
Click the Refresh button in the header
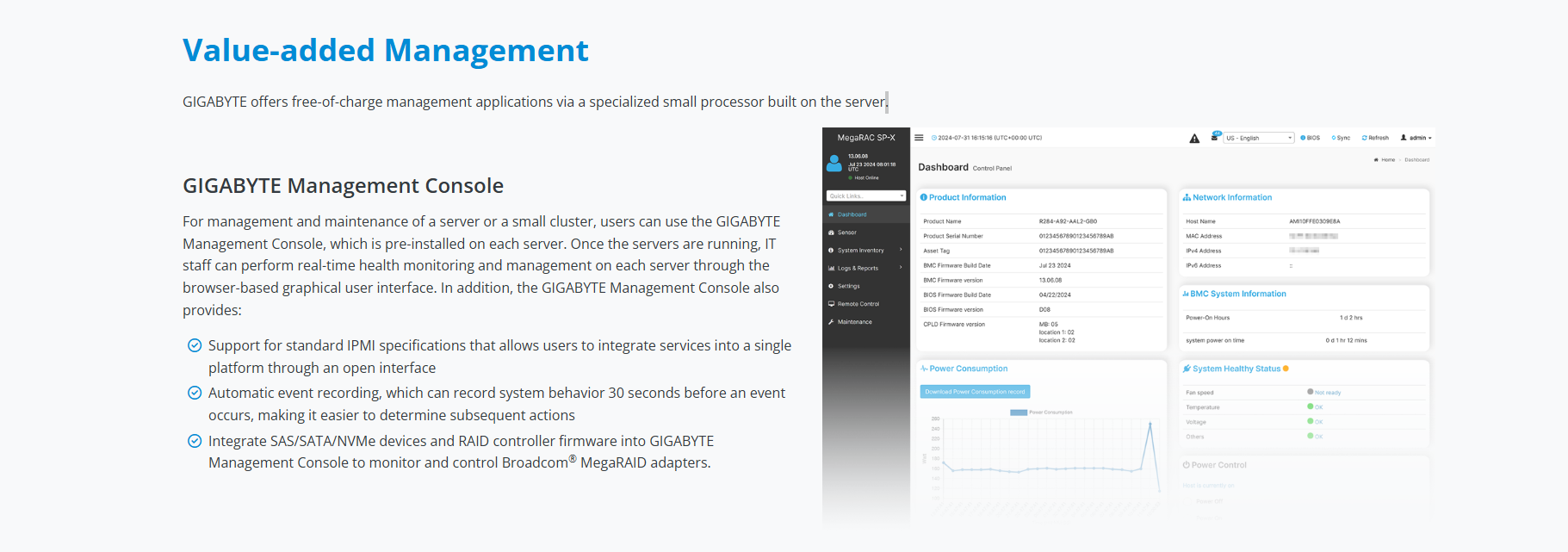[1375, 138]
